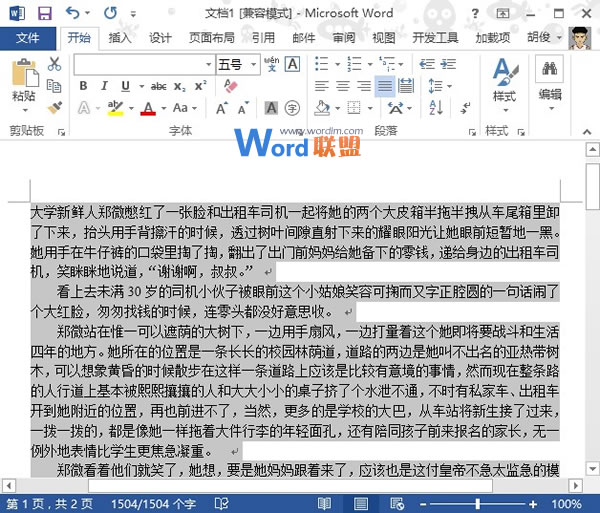Screen dimensions: 600x513
Task: Expand bullet list options arrow
Action: [338, 64]
